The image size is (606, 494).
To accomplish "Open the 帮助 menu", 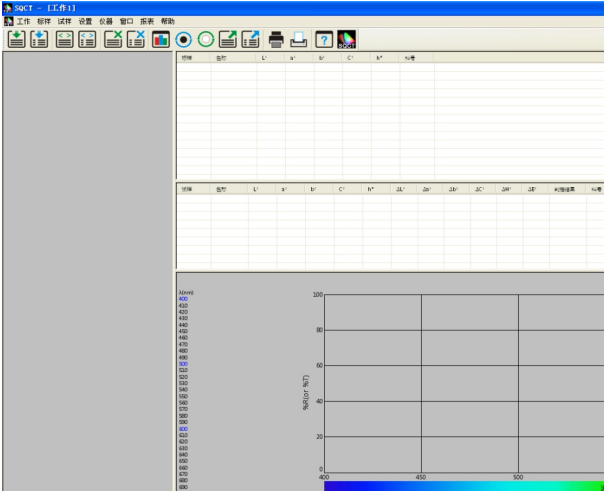I will tap(167, 21).
